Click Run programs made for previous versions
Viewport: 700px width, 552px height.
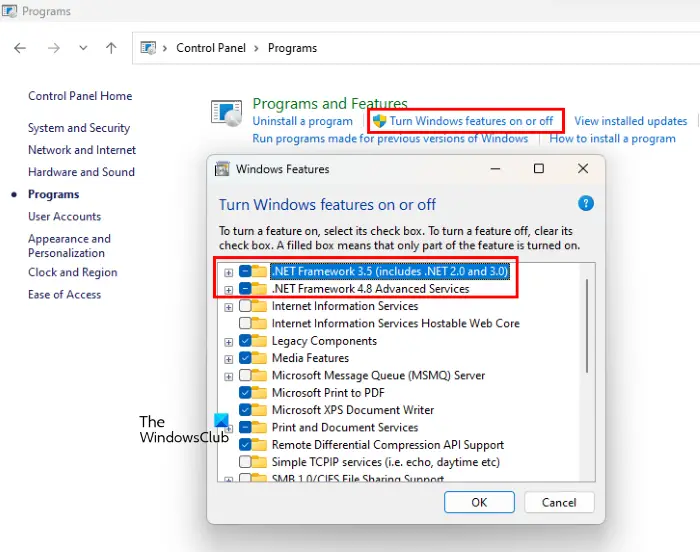click(x=390, y=138)
